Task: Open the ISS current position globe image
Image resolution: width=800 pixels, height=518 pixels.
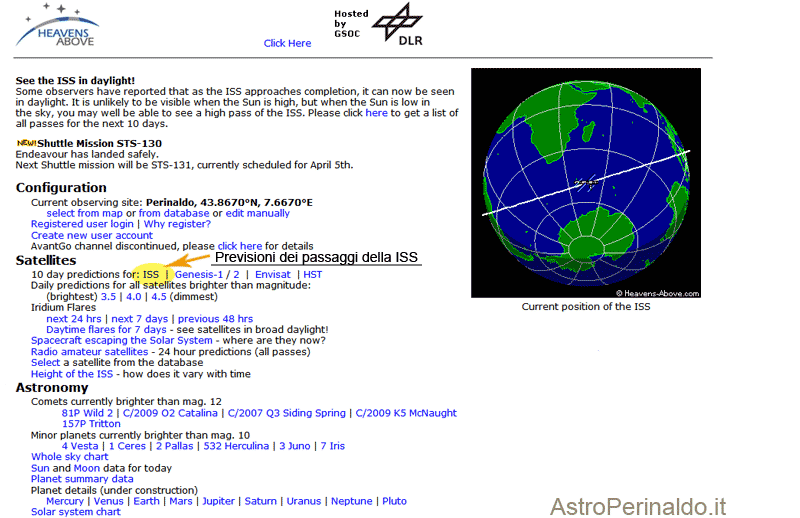Action: pyautogui.click(x=586, y=183)
